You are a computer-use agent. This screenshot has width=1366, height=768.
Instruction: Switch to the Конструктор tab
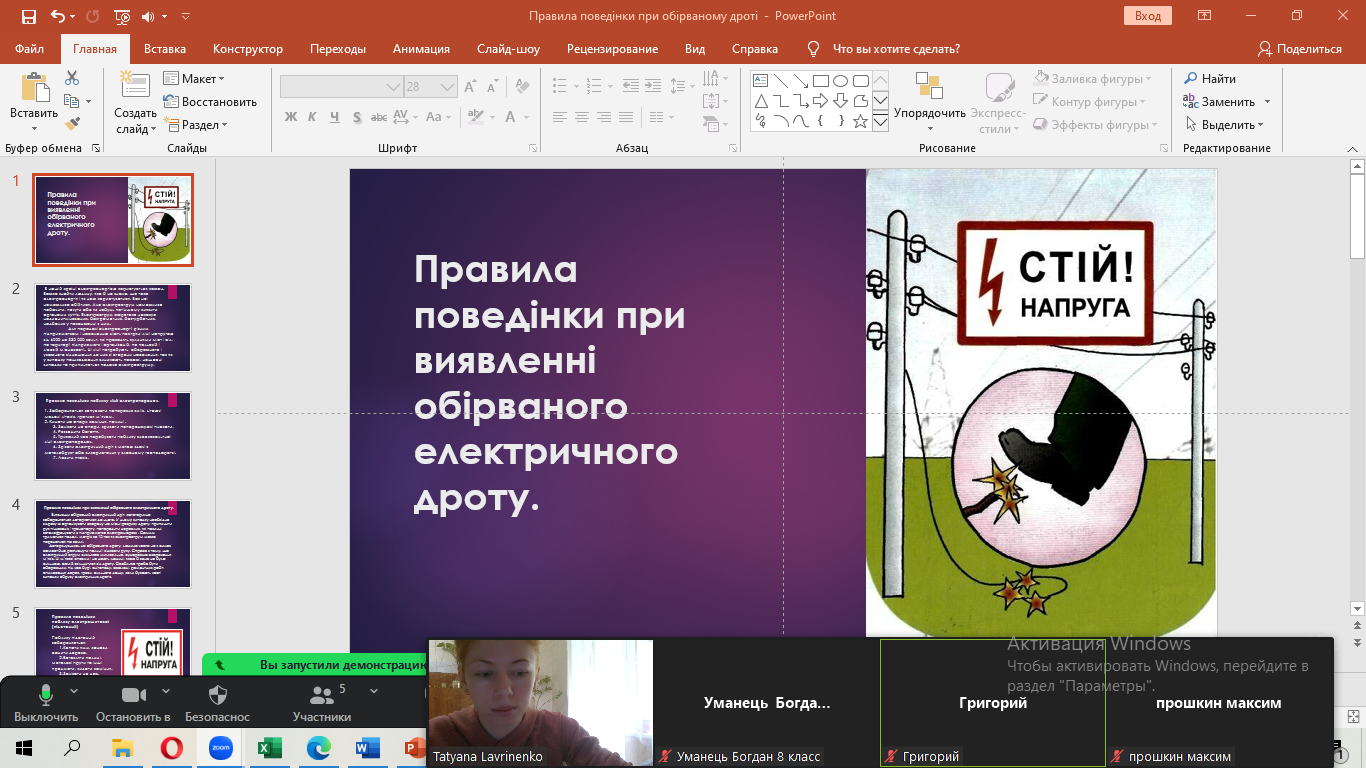point(248,49)
